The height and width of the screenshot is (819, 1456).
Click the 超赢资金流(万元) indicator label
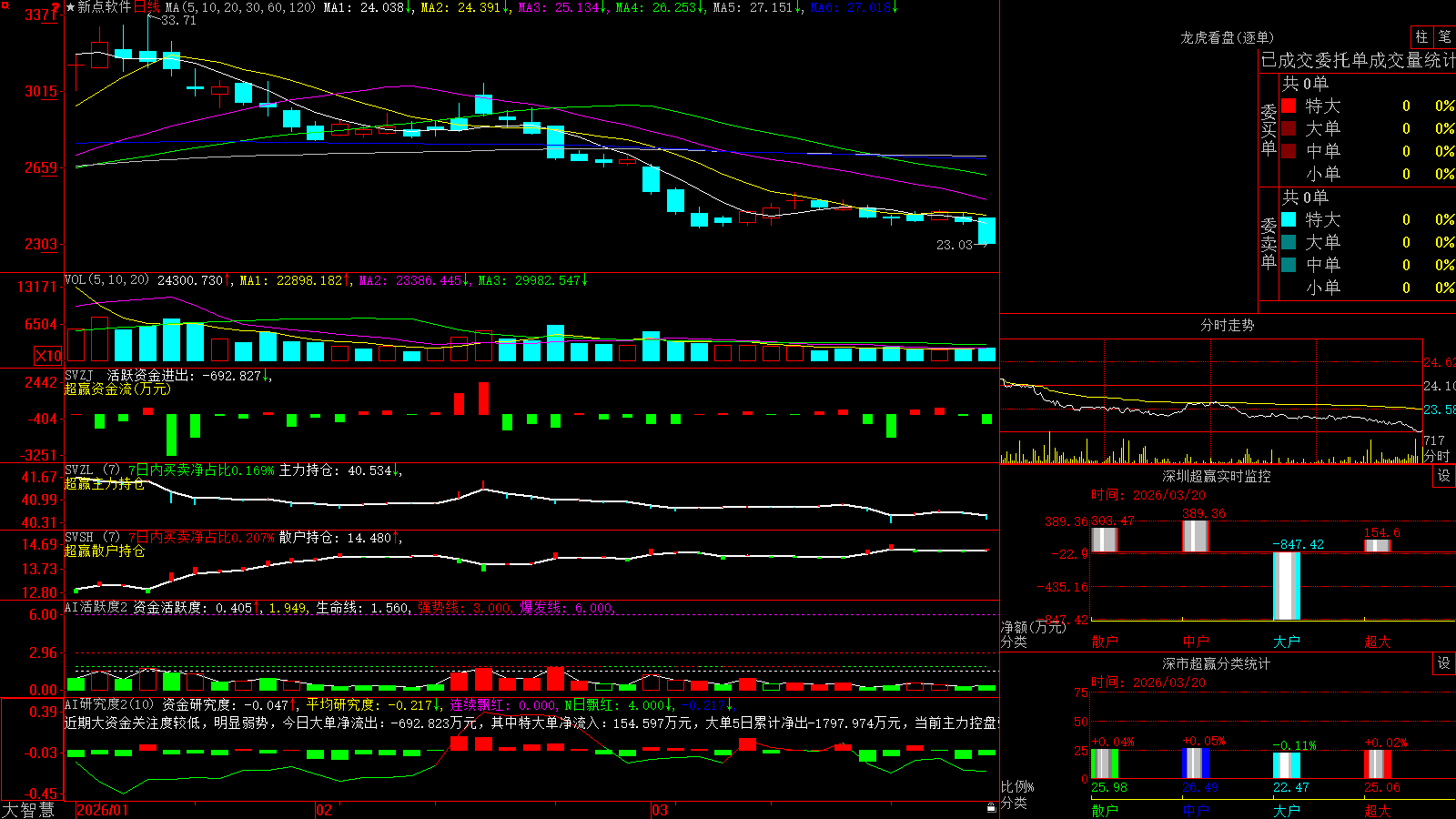[x=117, y=389]
